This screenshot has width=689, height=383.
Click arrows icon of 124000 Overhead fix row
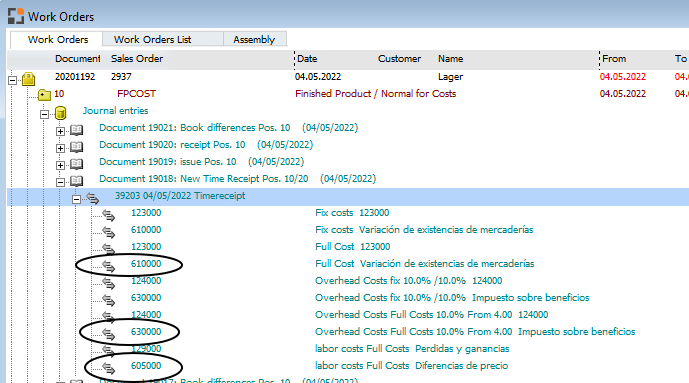click(x=109, y=283)
